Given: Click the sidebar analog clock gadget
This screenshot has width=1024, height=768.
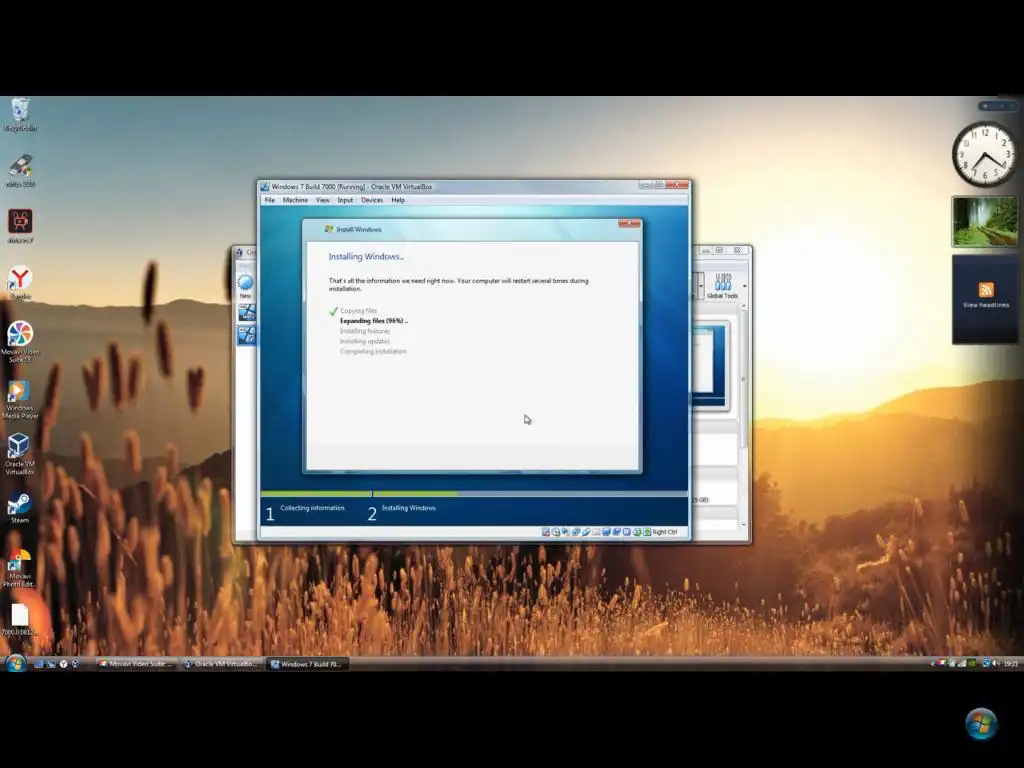Looking at the screenshot, I should [984, 154].
